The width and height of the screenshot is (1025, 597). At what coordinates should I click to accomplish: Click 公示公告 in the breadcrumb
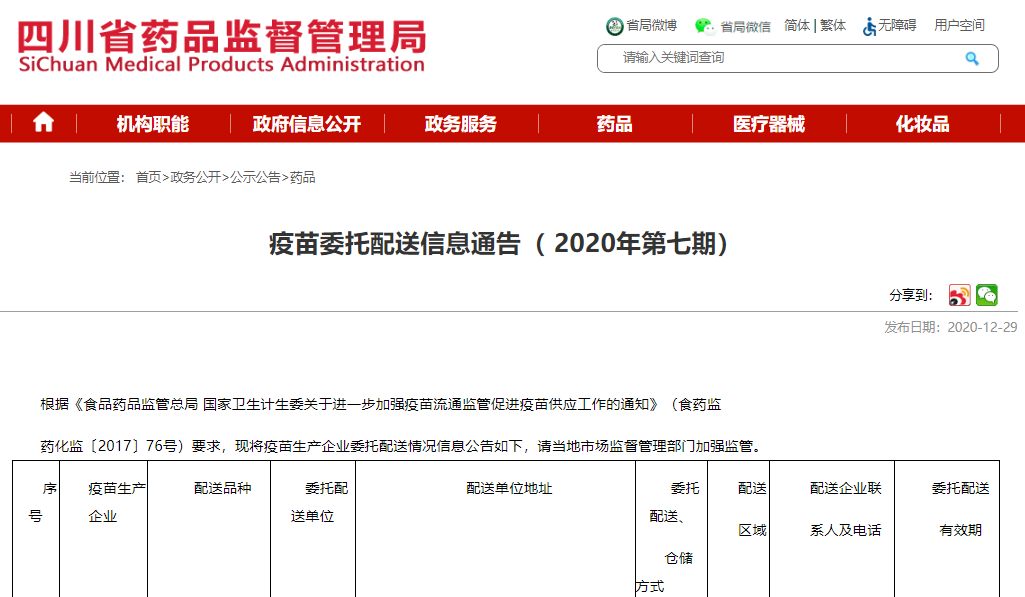tap(255, 177)
